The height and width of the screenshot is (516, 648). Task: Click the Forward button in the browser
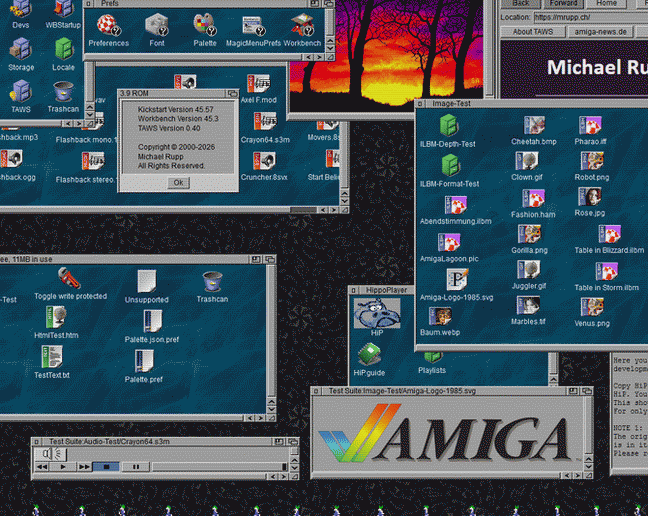tap(563, 3)
